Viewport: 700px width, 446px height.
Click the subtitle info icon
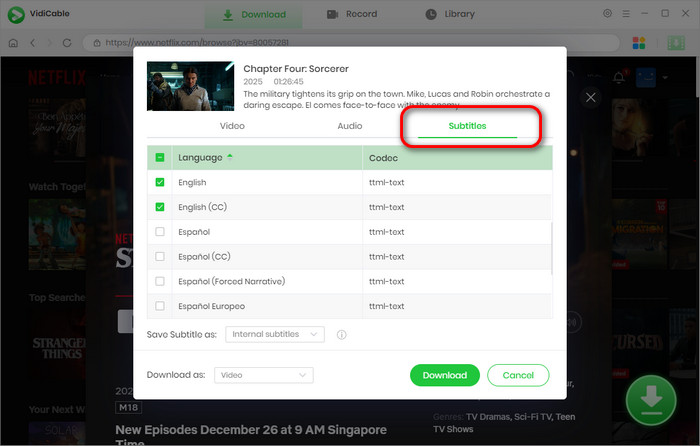click(x=342, y=335)
